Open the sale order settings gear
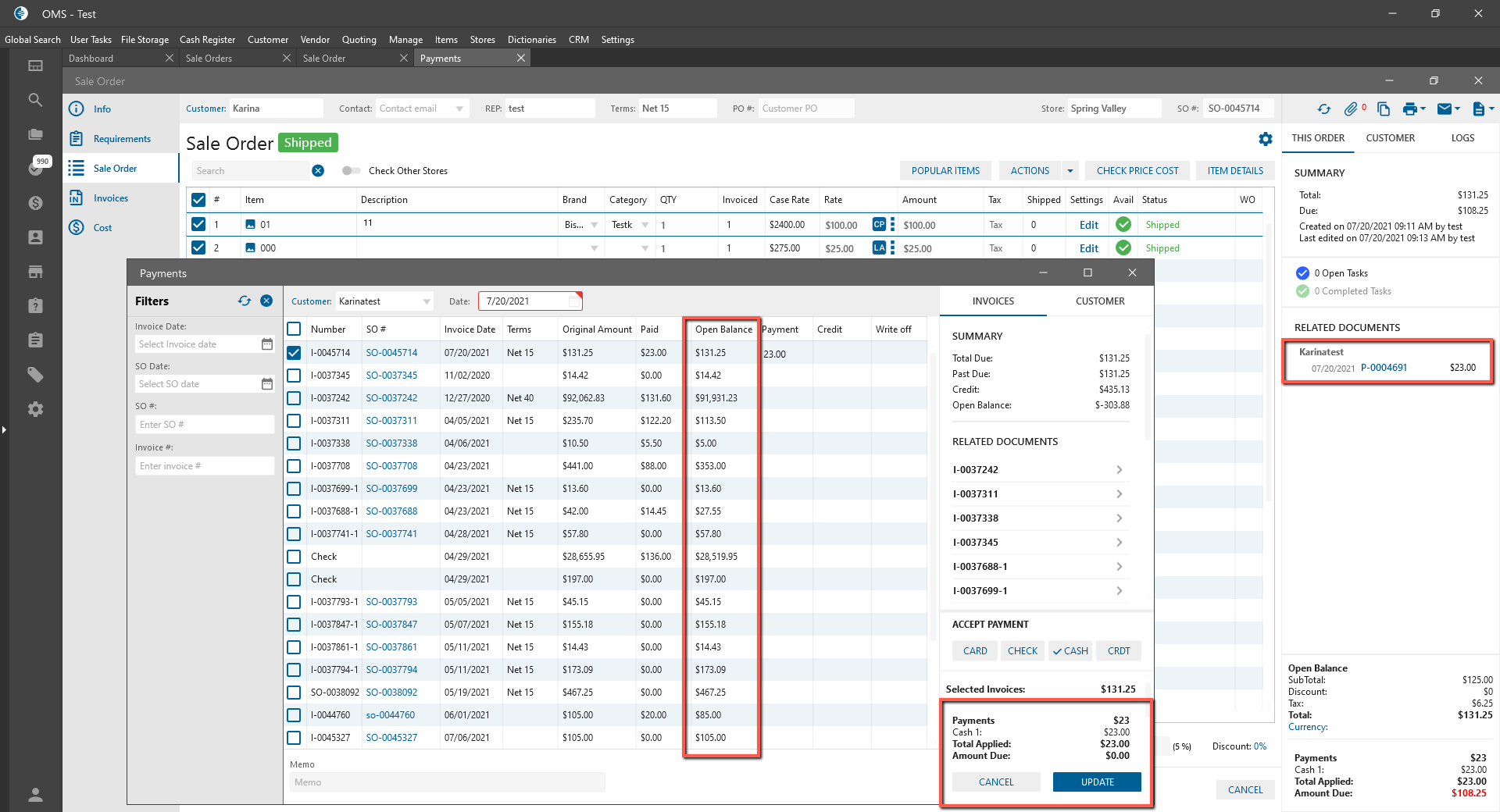The width and height of the screenshot is (1500, 812). (x=1265, y=139)
